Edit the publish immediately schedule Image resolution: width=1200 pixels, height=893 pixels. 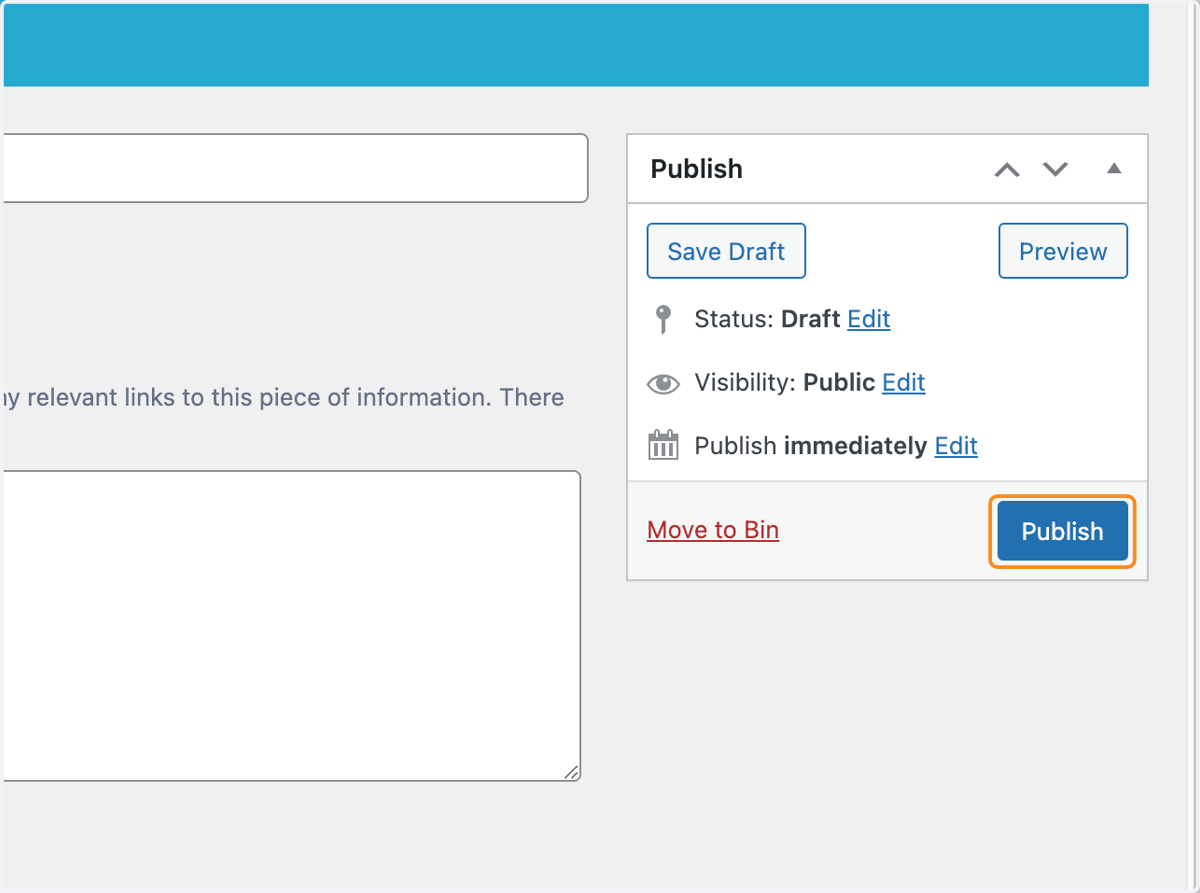click(956, 446)
